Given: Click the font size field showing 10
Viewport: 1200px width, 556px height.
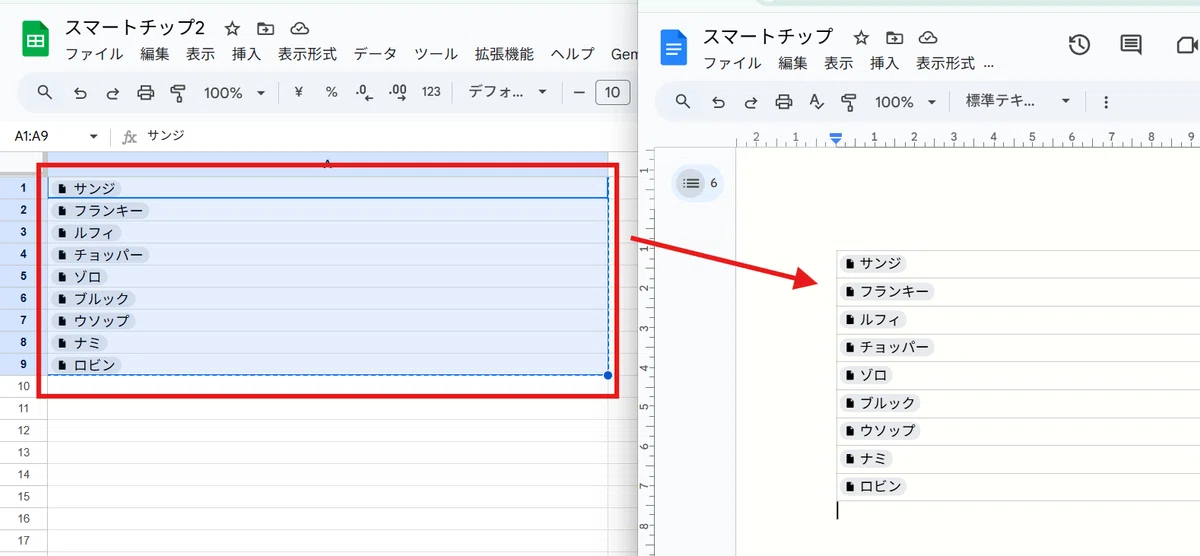Looking at the screenshot, I should pos(613,93).
